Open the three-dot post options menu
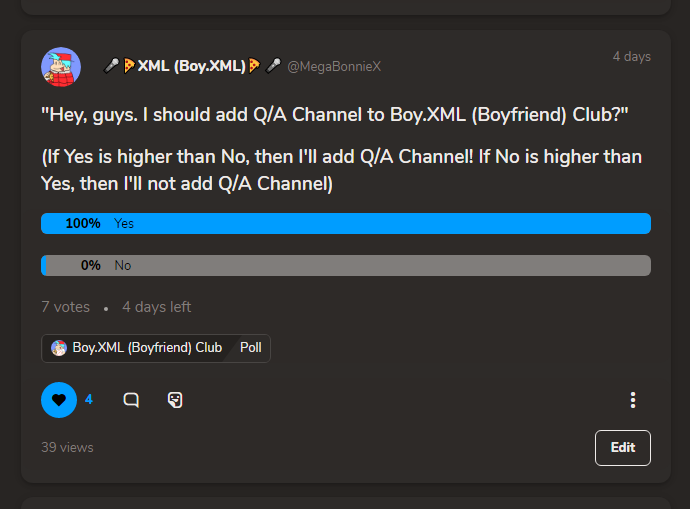Screen dimensions: 690x509 [633, 400]
